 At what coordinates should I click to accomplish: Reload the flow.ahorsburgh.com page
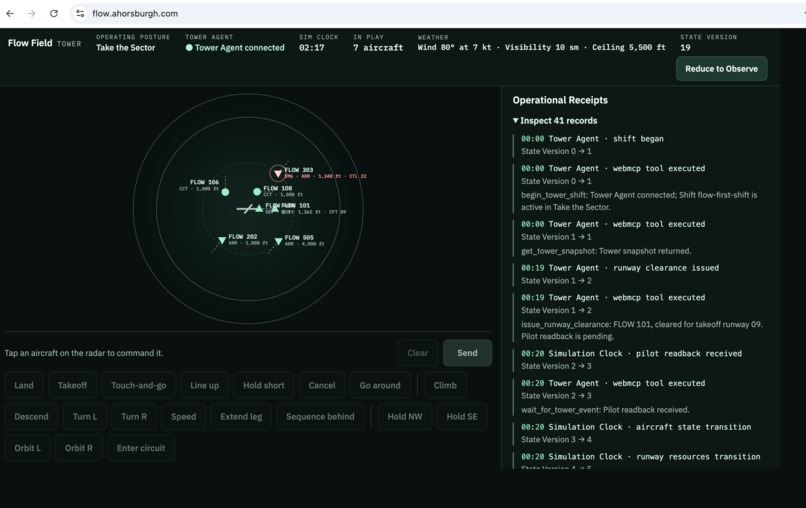53,13
